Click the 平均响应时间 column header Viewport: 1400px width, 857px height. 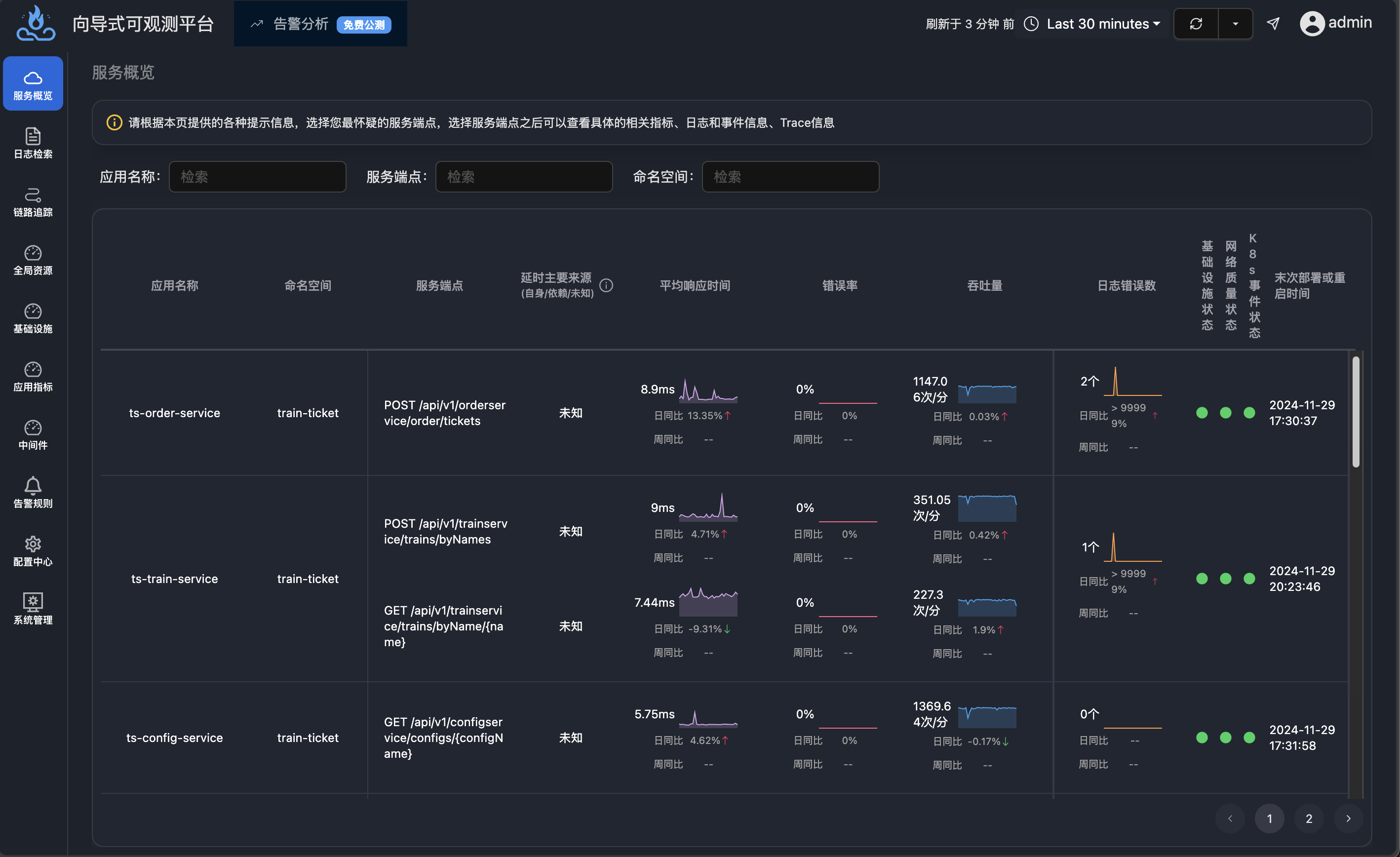694,285
